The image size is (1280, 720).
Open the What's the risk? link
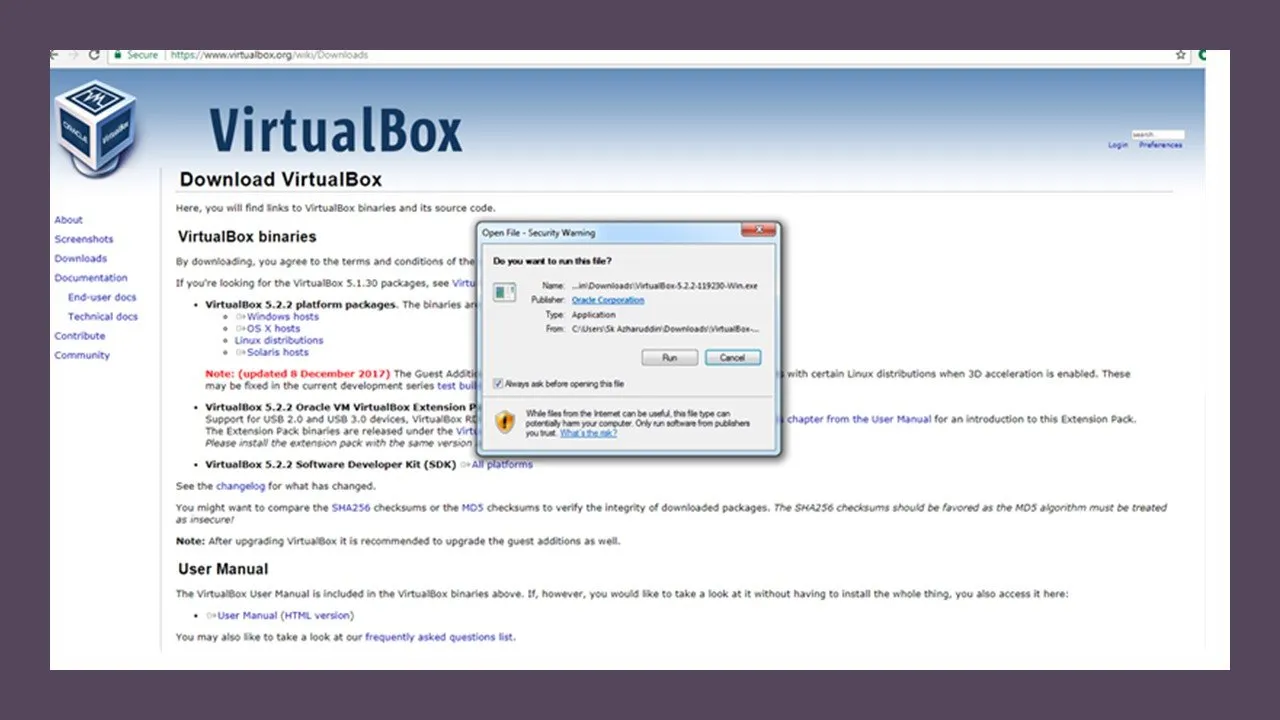(x=588, y=433)
